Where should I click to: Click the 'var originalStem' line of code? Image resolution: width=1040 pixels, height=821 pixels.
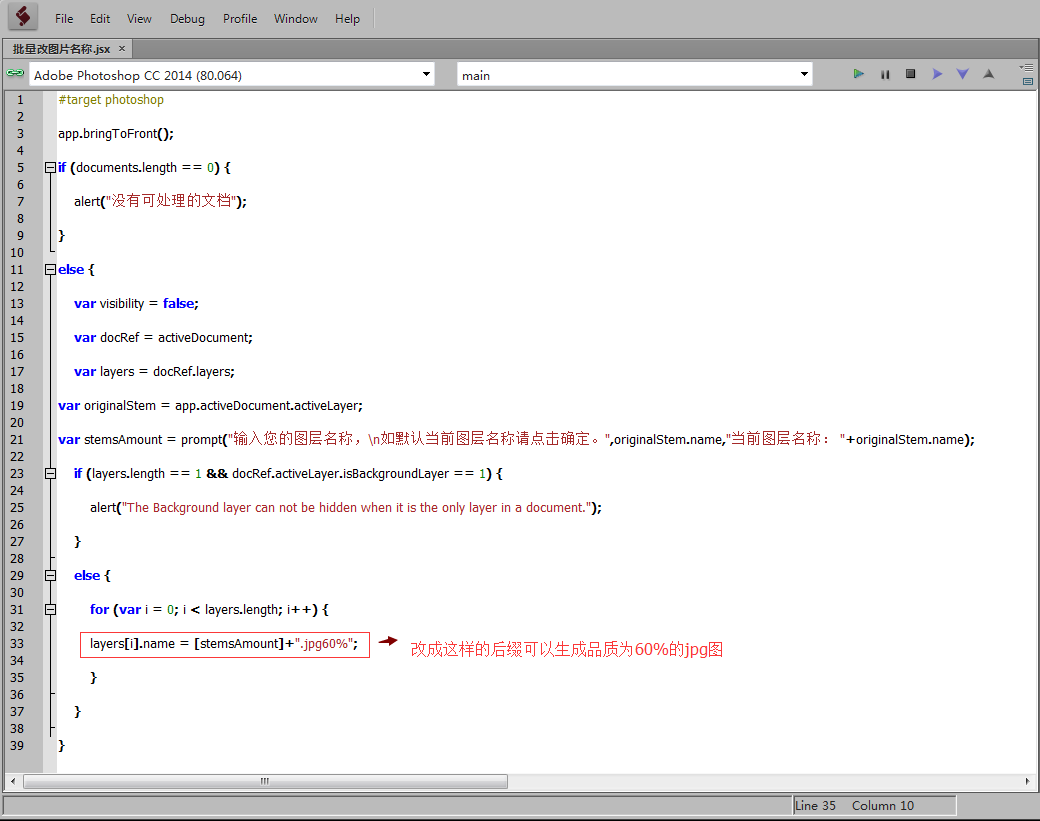pyautogui.click(x=210, y=405)
